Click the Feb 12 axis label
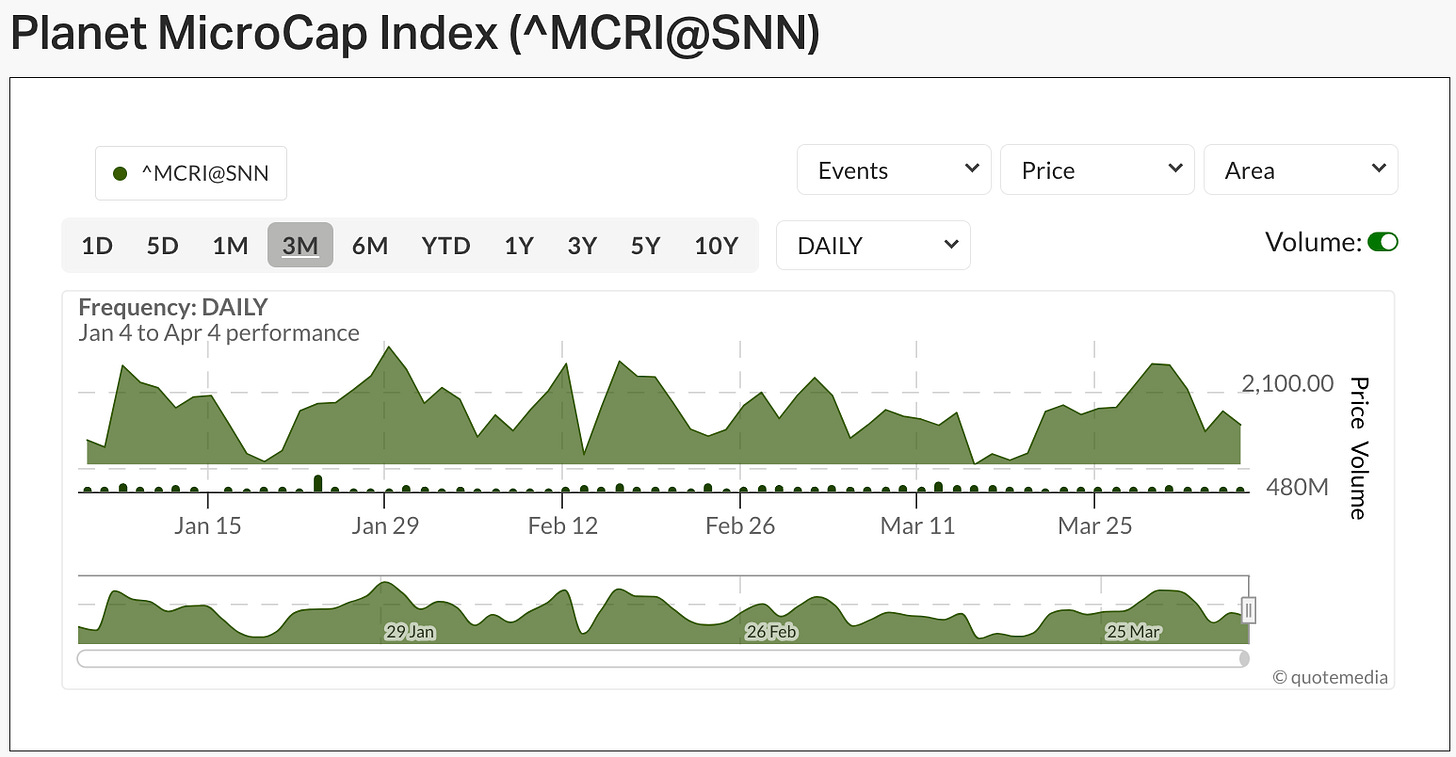Image resolution: width=1456 pixels, height=757 pixels. [563, 526]
